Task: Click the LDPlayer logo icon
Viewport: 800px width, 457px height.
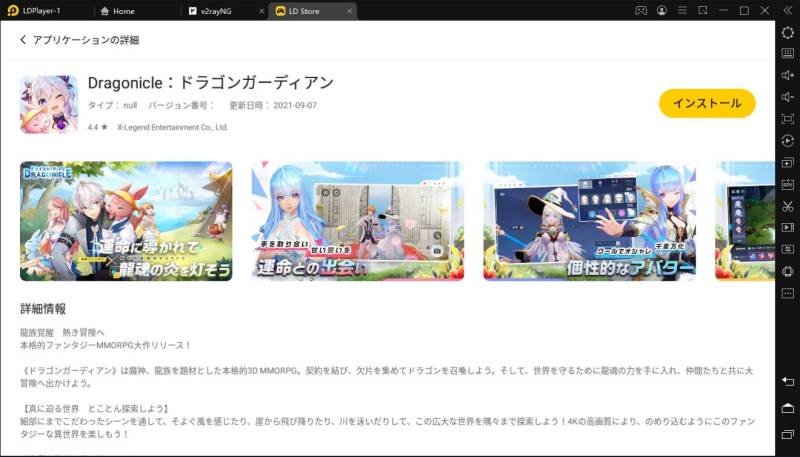Action: [x=13, y=11]
